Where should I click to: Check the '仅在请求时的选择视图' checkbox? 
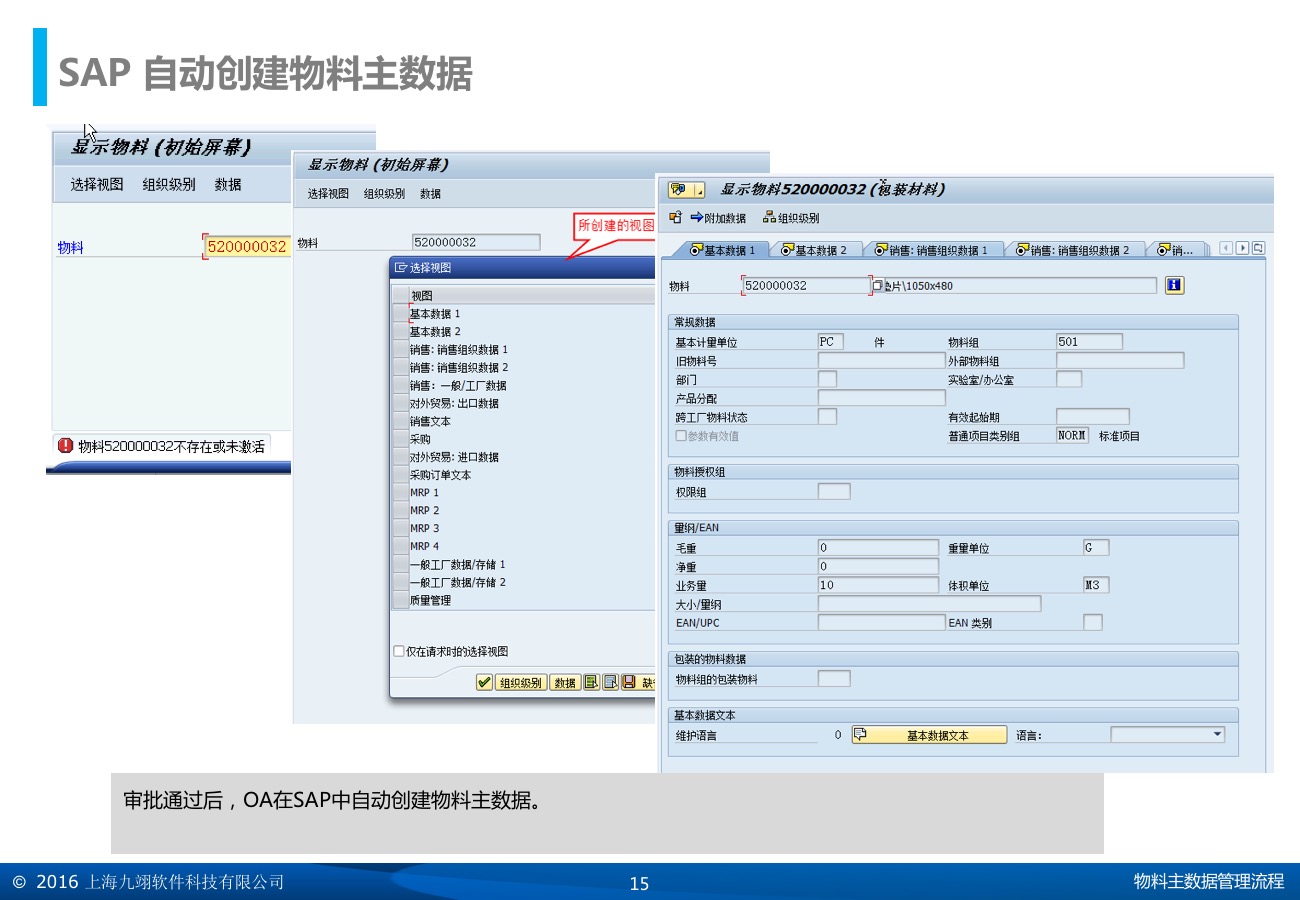(399, 651)
